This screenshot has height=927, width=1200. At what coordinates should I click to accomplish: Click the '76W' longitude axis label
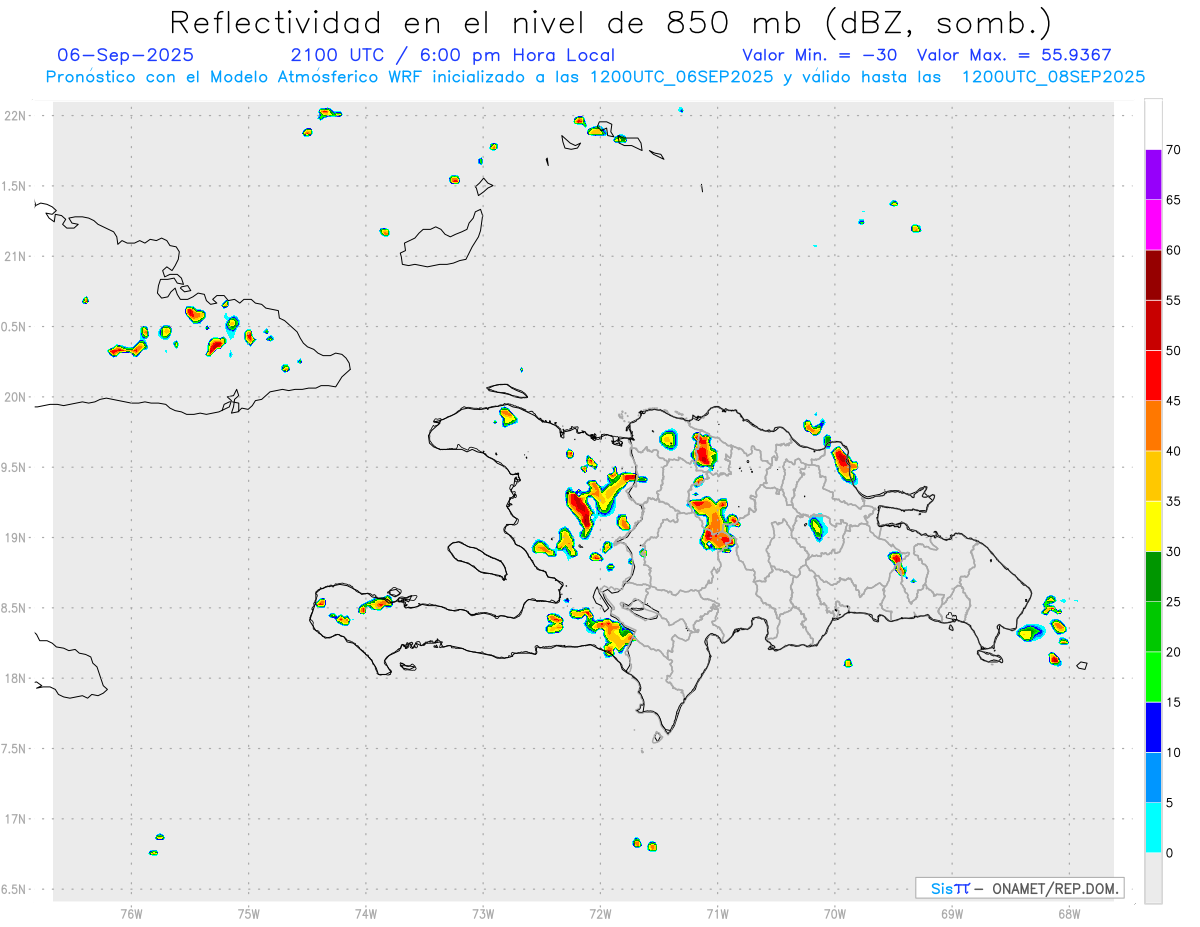pyautogui.click(x=131, y=913)
